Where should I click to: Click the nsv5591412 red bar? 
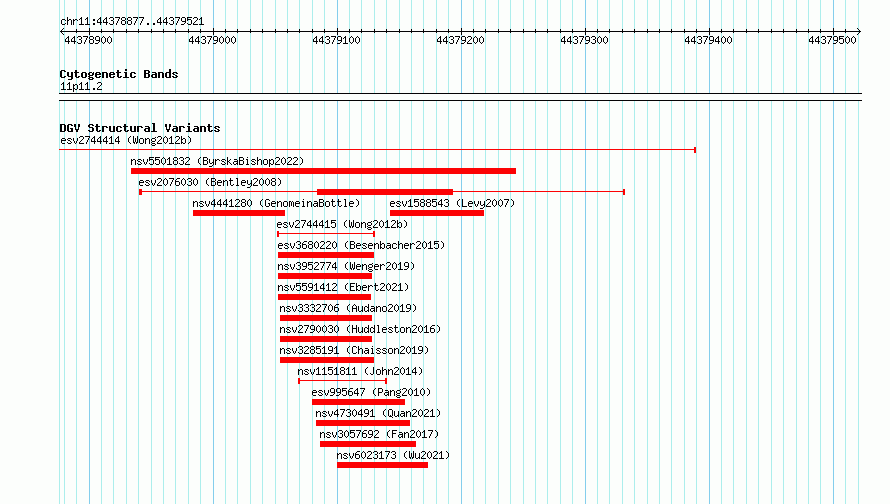(x=324, y=297)
